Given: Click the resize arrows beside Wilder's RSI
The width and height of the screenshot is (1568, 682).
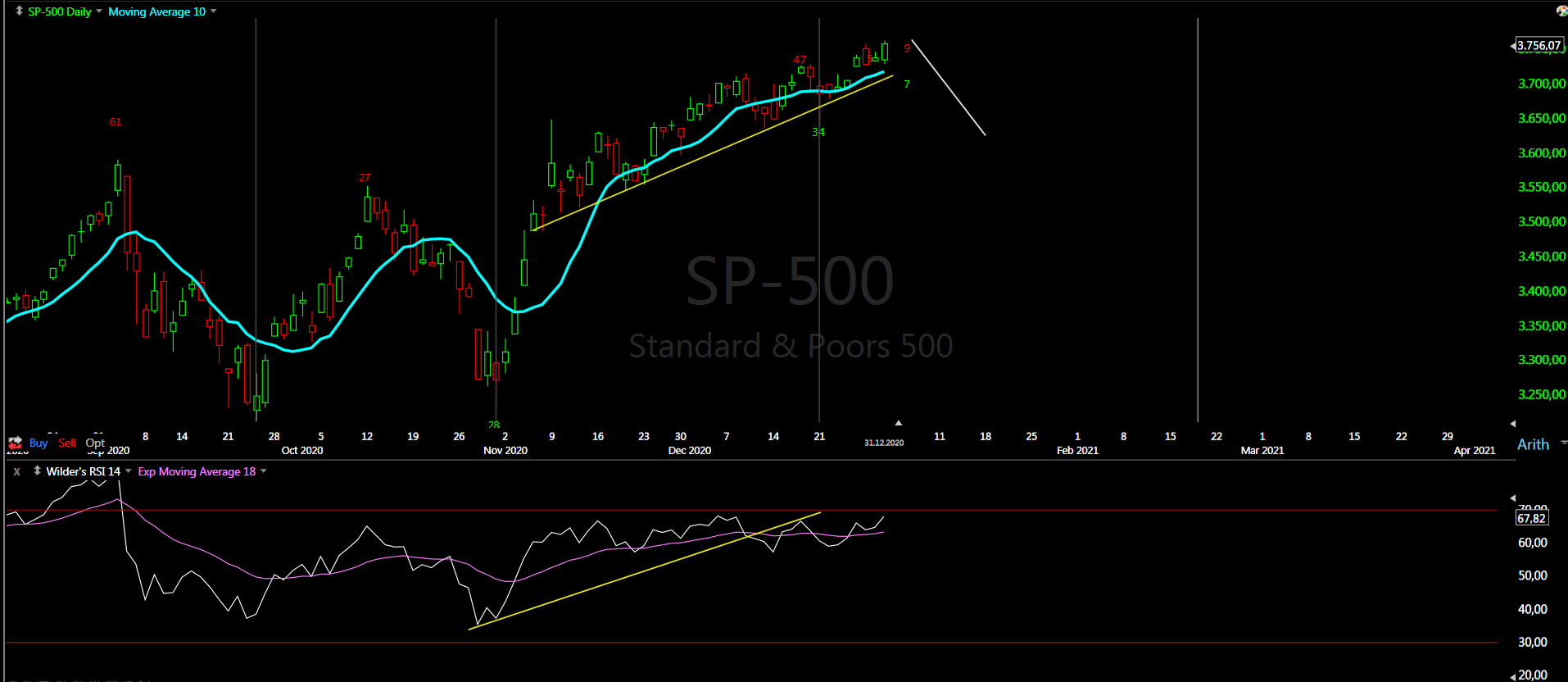Looking at the screenshot, I should (37, 471).
